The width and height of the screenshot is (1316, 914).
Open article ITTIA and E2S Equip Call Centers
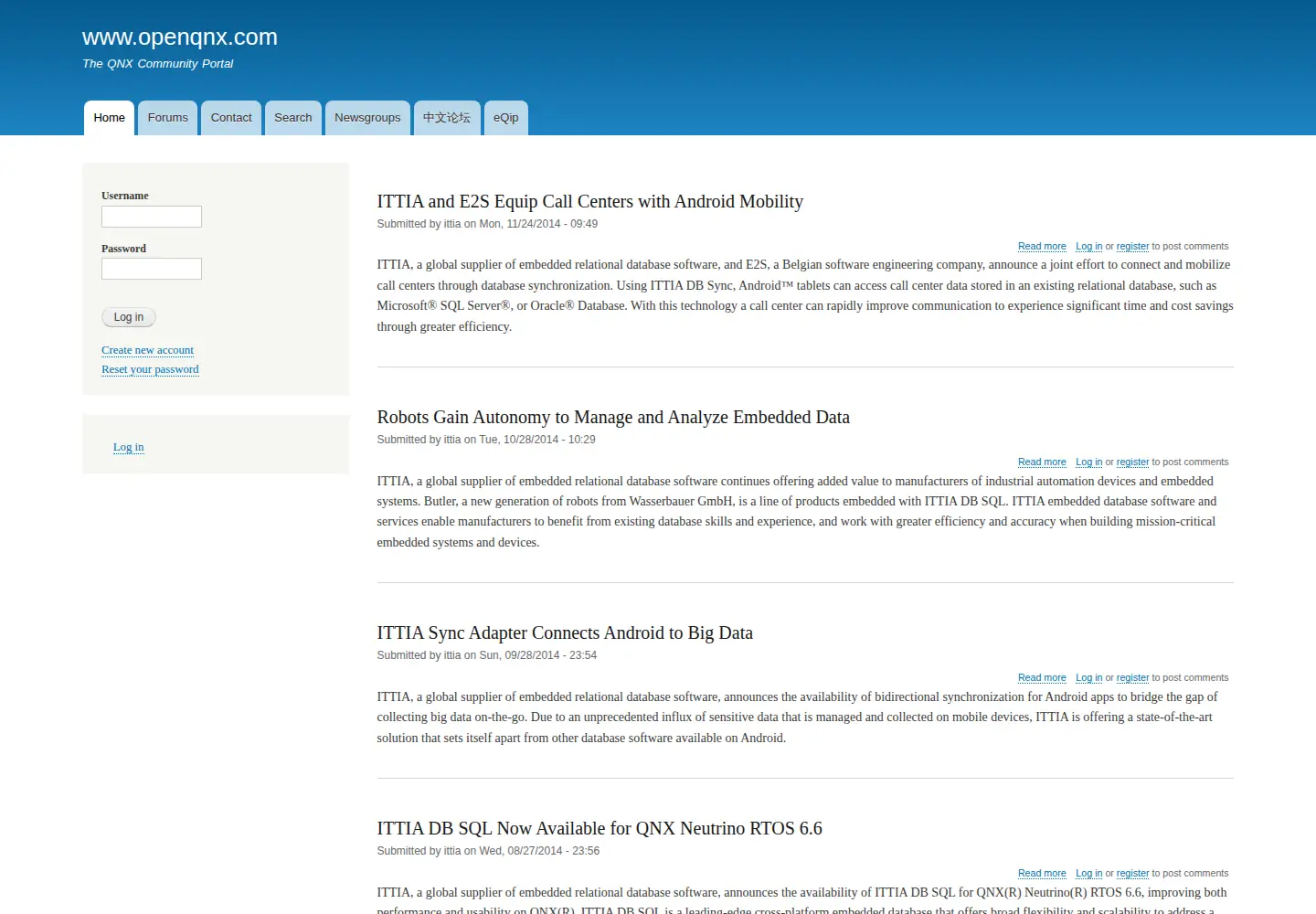pos(590,201)
